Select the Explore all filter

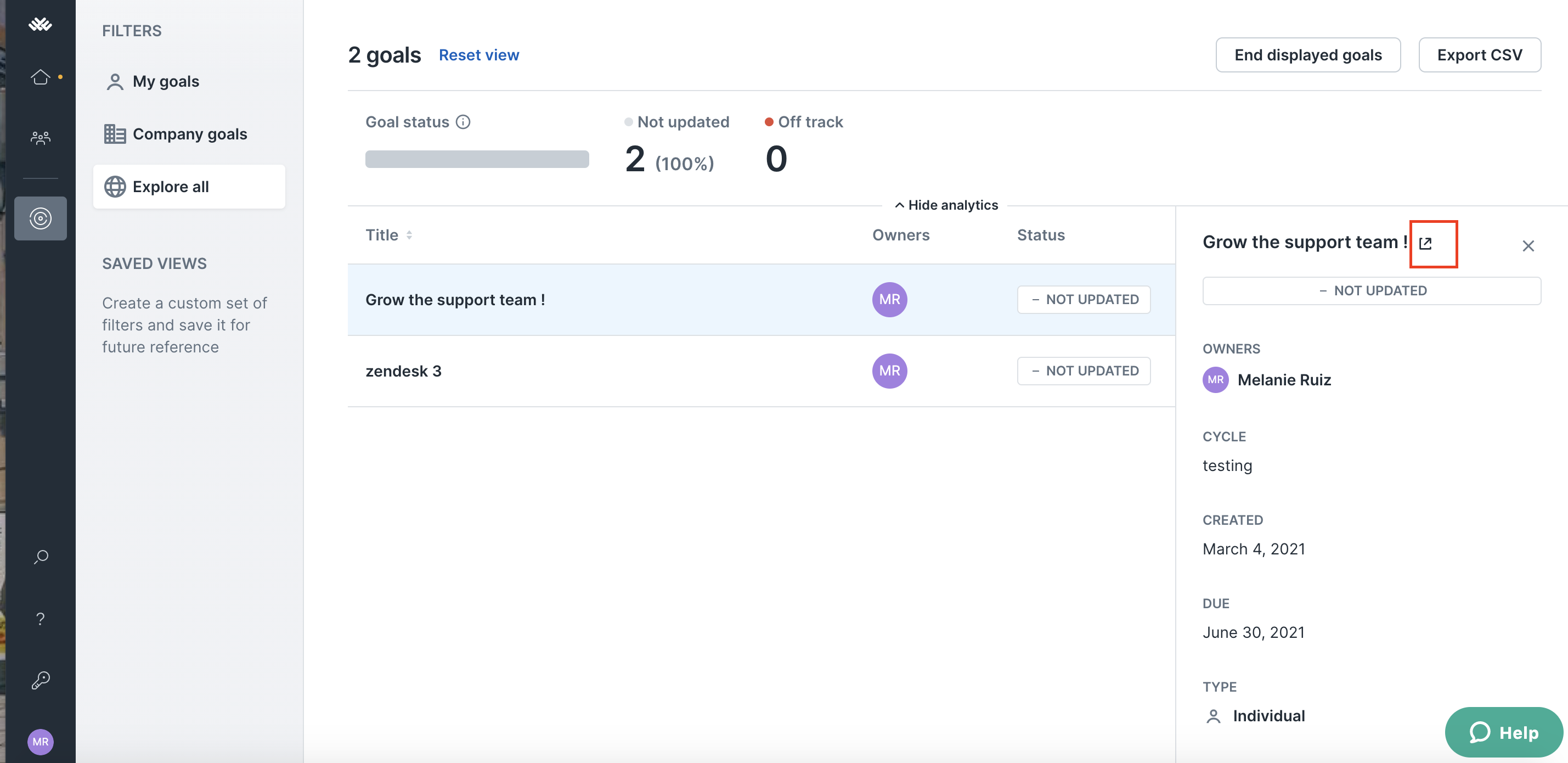click(x=189, y=186)
